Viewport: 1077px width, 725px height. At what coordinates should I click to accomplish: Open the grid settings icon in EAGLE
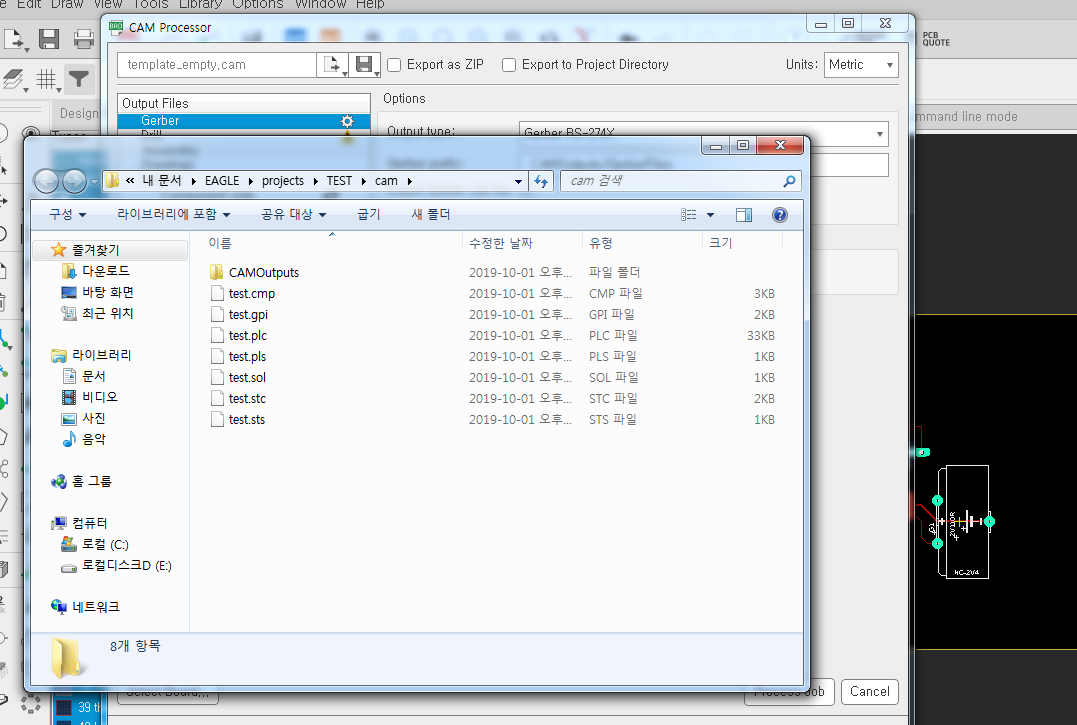[x=47, y=80]
